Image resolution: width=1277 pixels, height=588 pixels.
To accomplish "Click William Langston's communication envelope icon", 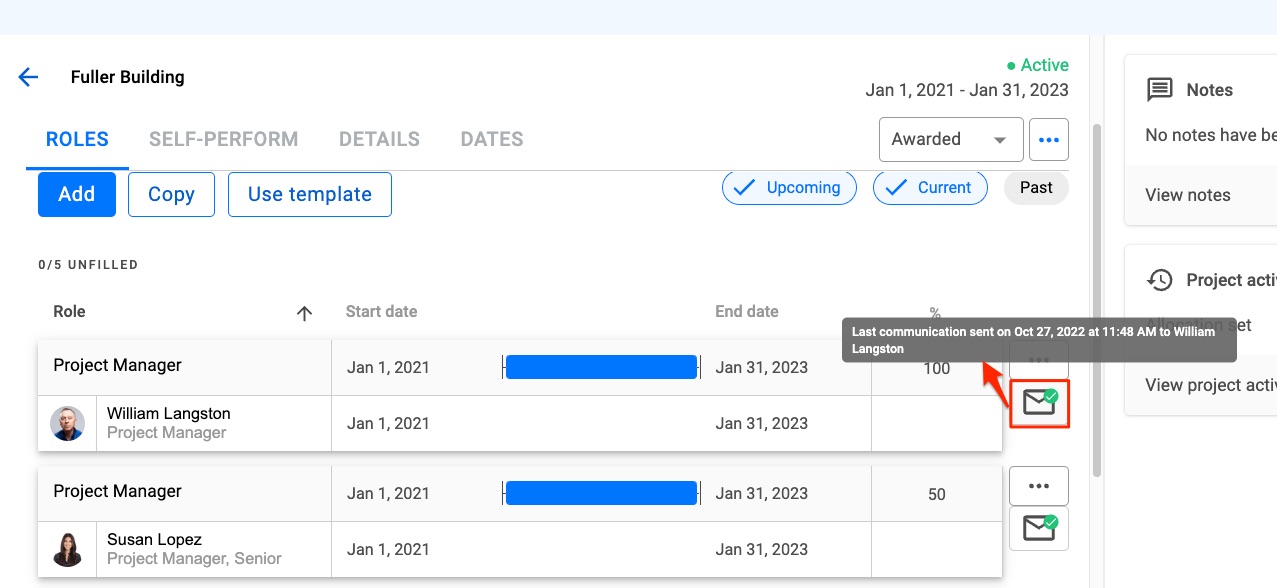I will pos(1040,403).
